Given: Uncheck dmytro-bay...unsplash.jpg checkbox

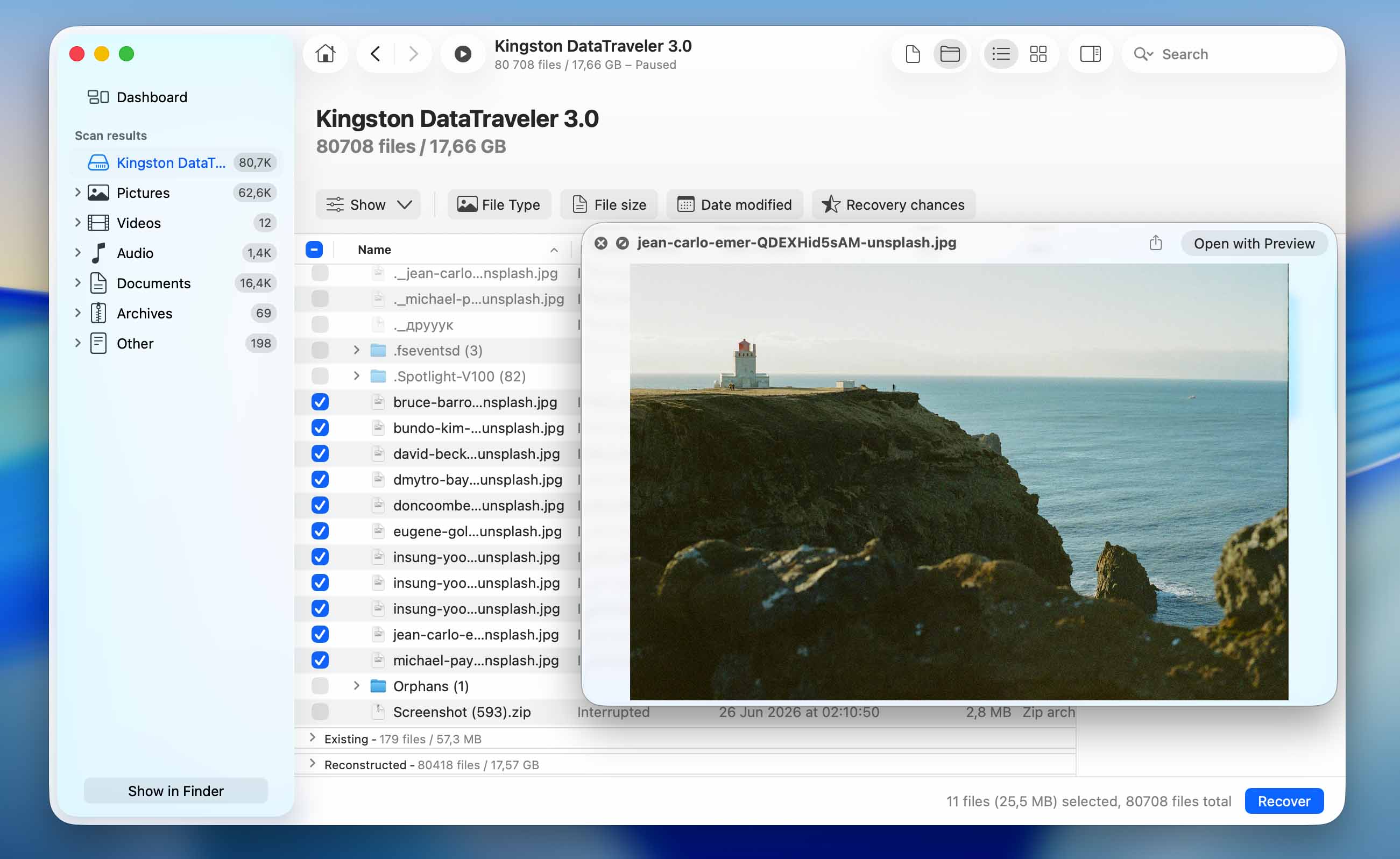Looking at the screenshot, I should point(320,479).
